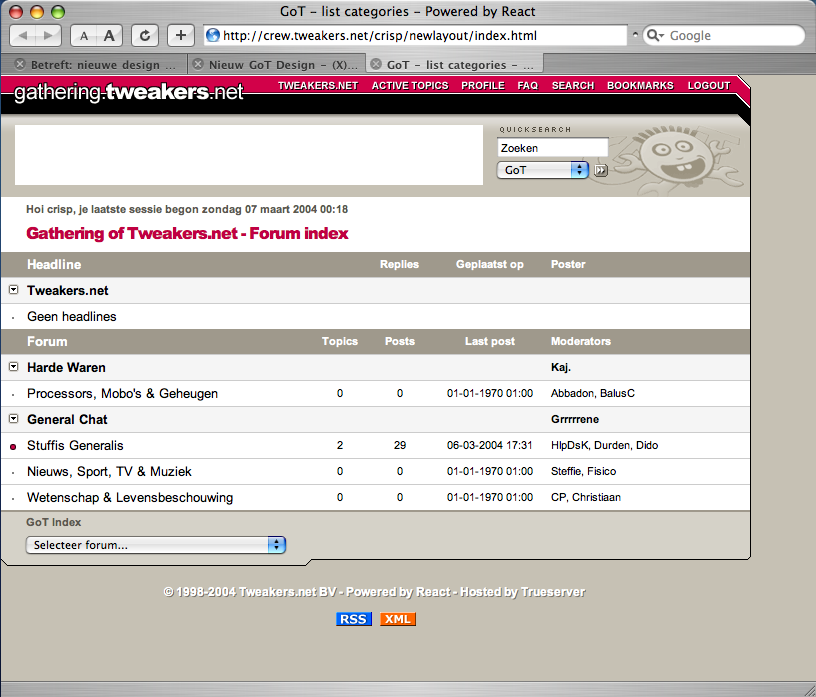Click moderator 'Grrrrrene' in General Chat row

click(575, 420)
